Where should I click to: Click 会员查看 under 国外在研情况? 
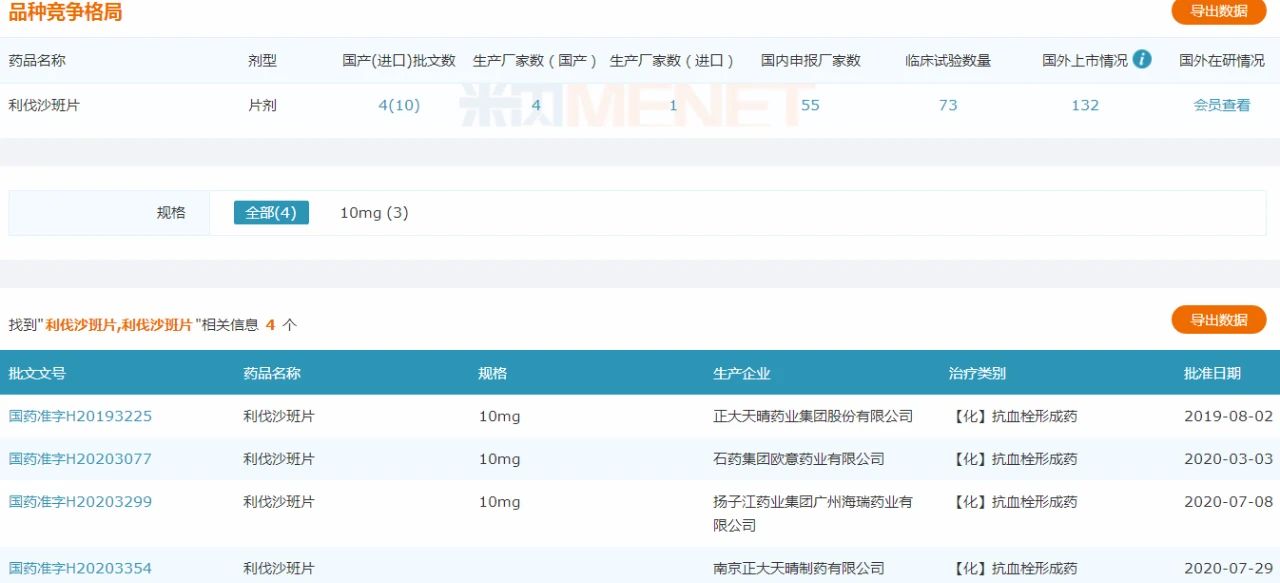[1222, 105]
